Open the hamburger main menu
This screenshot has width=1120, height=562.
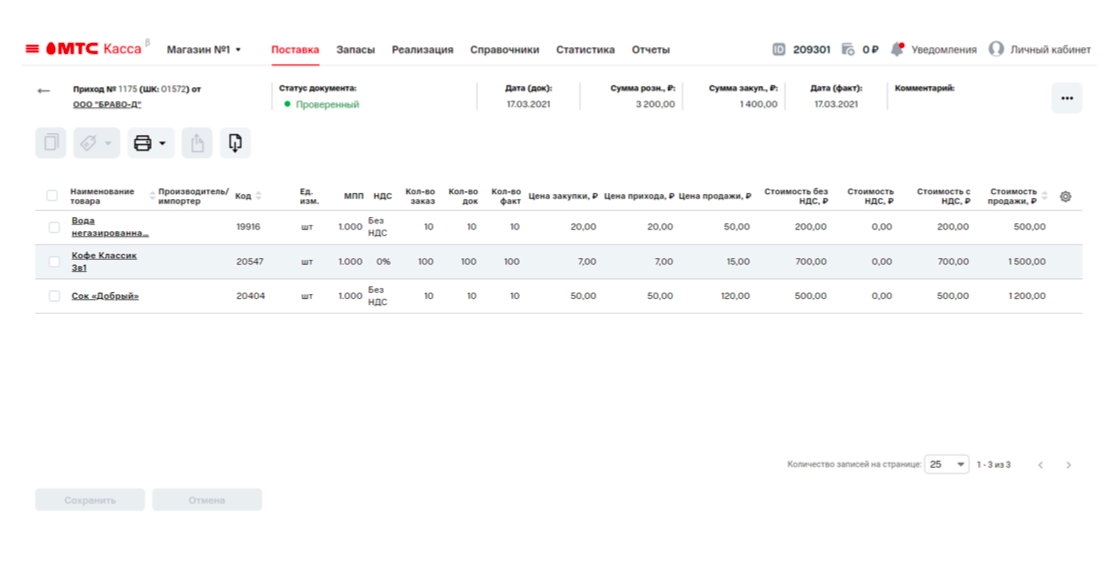32,49
